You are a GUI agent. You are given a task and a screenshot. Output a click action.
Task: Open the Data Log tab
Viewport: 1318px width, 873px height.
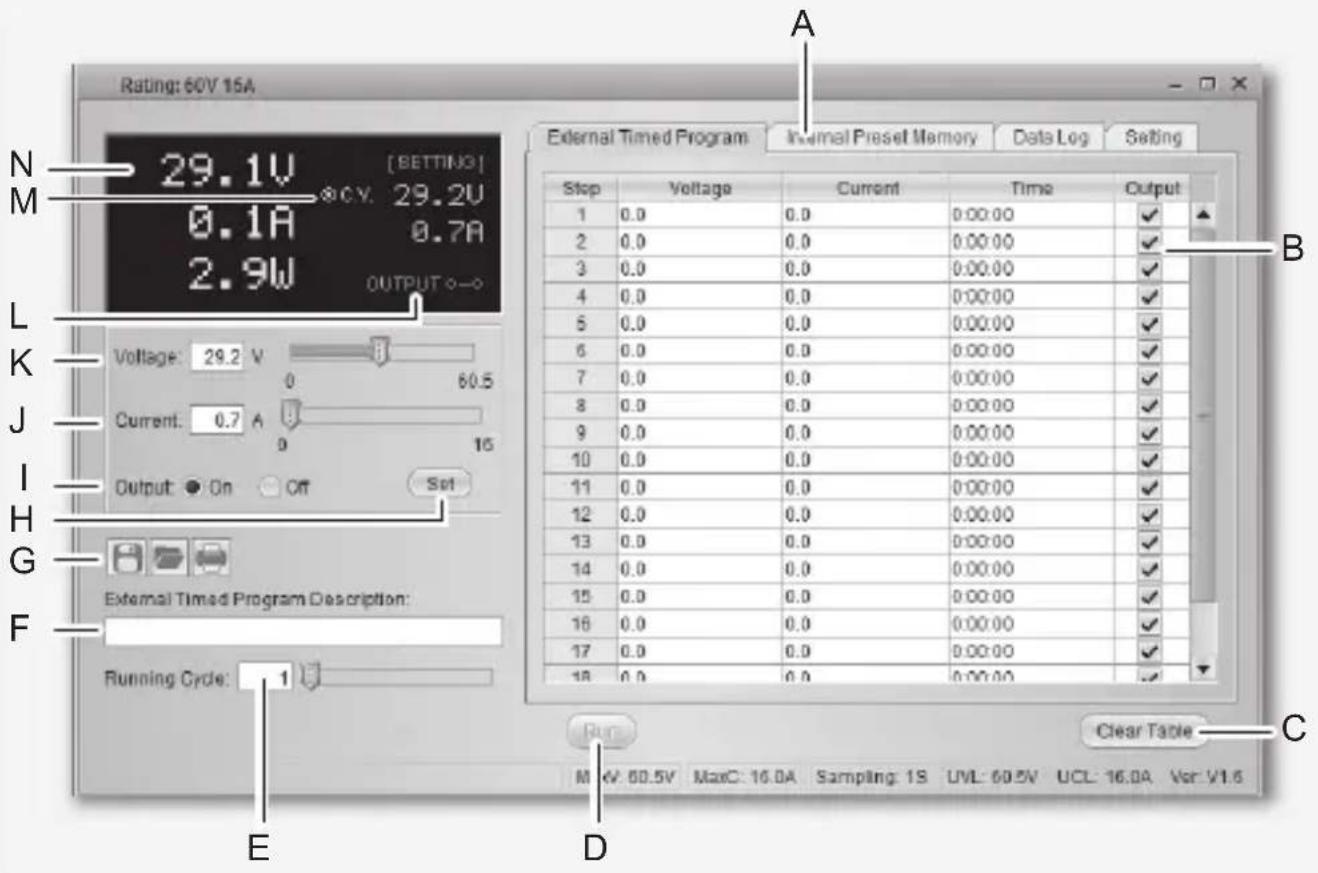tap(1049, 137)
